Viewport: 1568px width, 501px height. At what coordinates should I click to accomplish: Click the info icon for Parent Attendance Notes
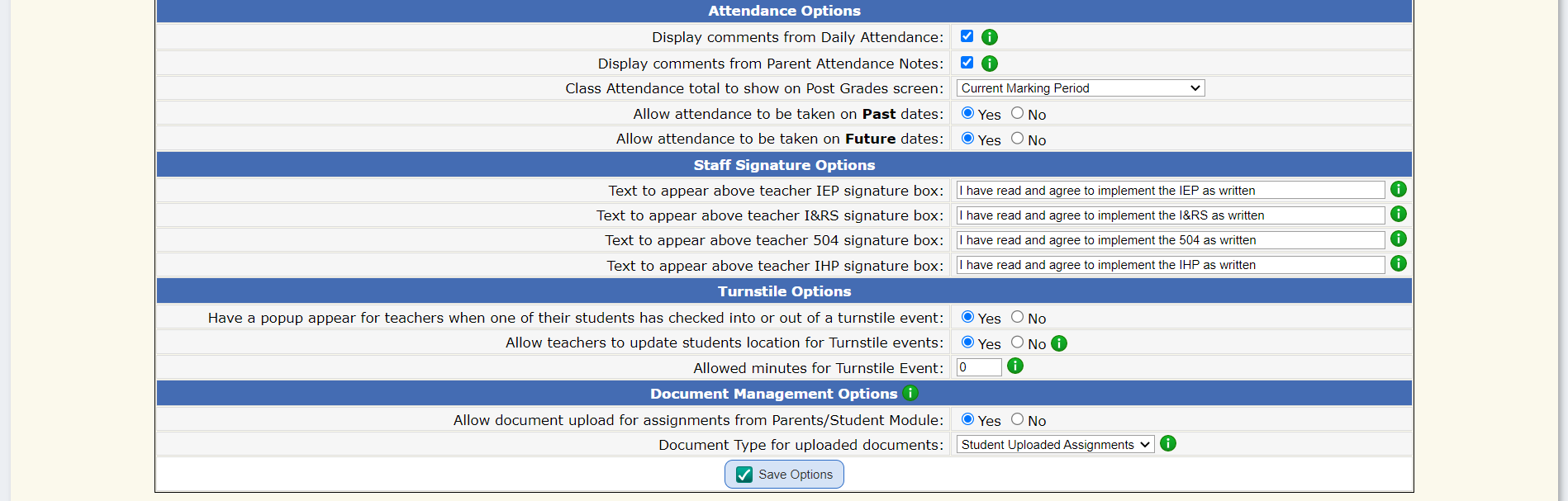pos(989,63)
